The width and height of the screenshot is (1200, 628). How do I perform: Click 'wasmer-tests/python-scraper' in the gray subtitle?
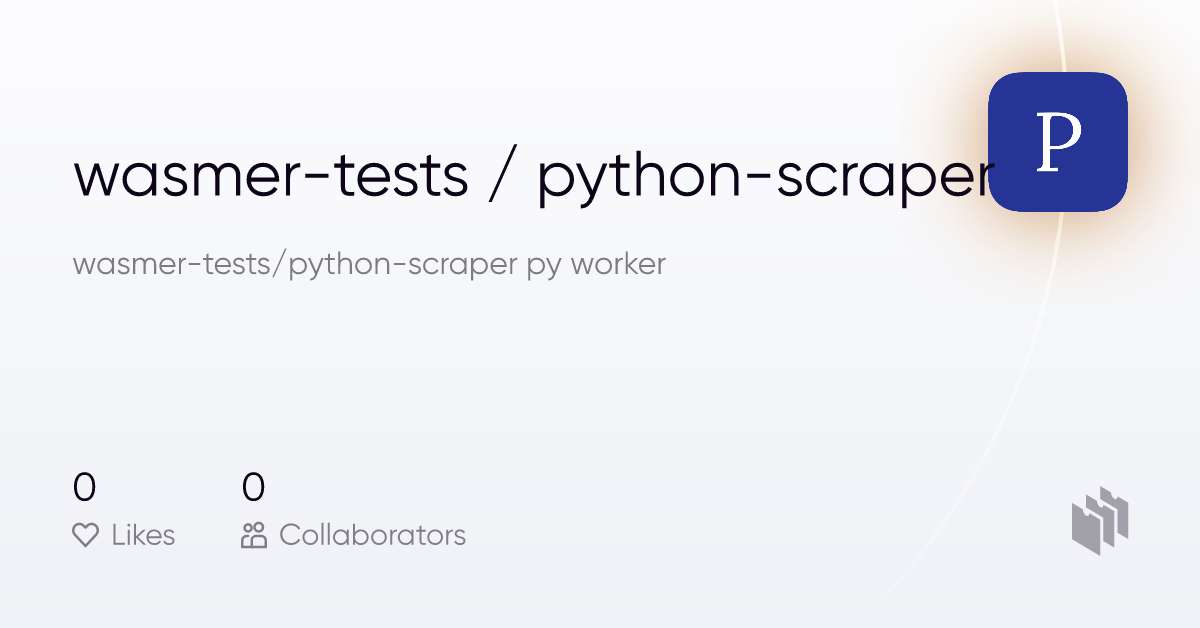295,266
